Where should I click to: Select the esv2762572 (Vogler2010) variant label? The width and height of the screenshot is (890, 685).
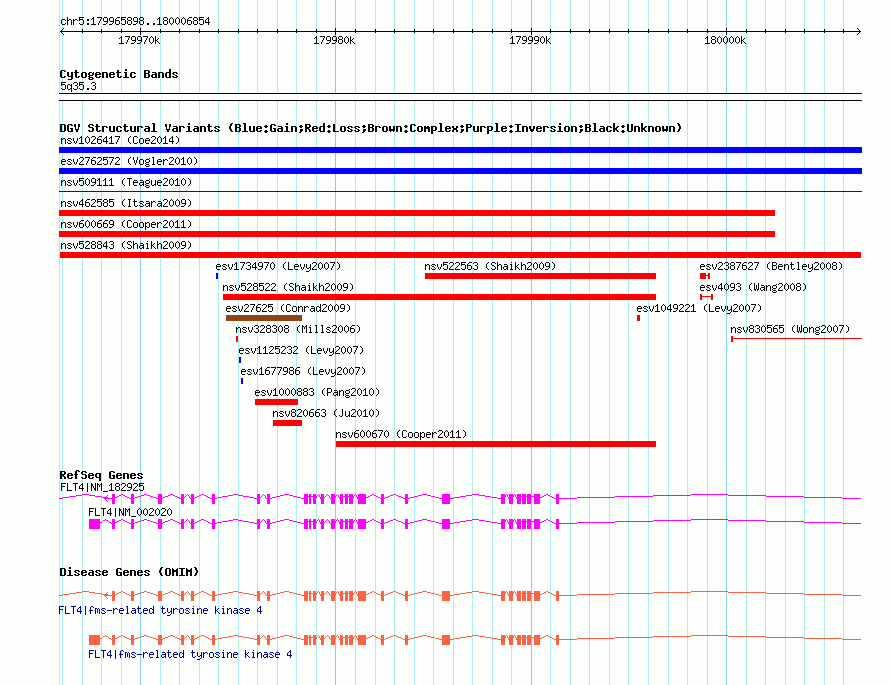click(x=129, y=161)
